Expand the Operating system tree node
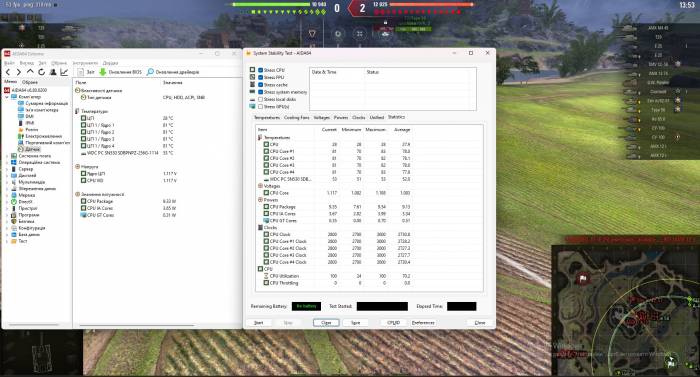 point(7,163)
